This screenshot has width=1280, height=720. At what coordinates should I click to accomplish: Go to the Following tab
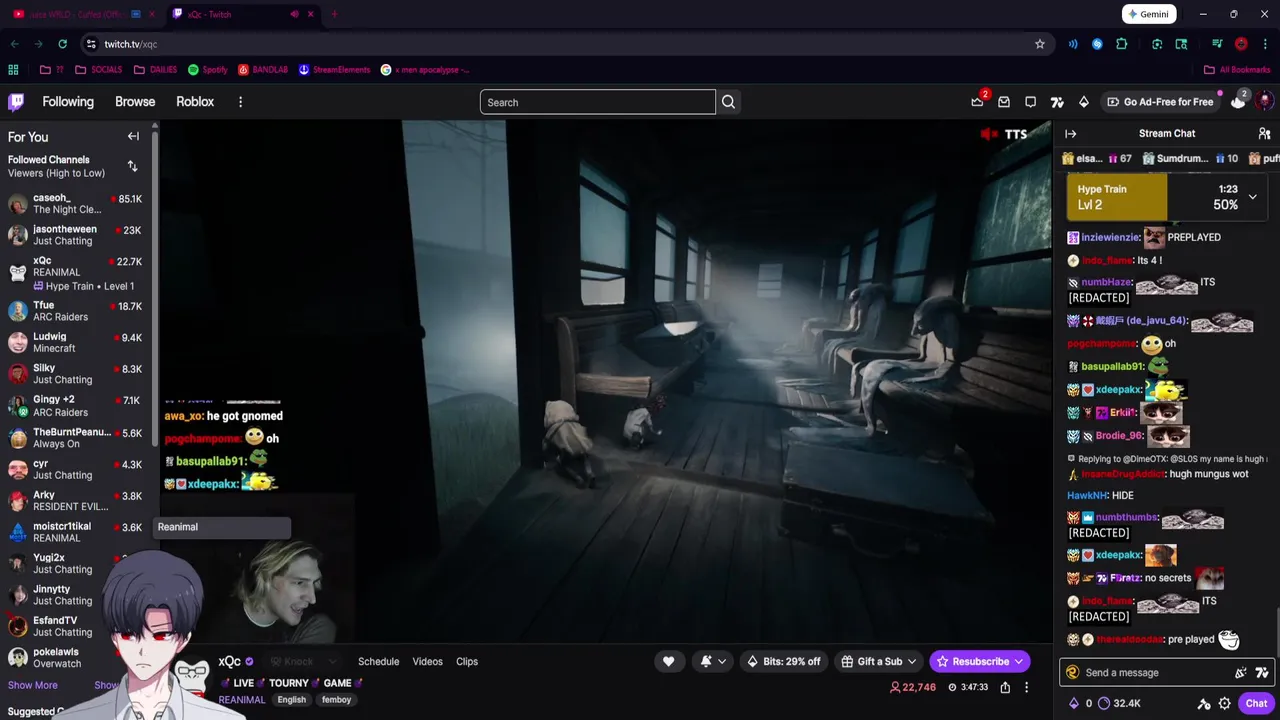(68, 102)
